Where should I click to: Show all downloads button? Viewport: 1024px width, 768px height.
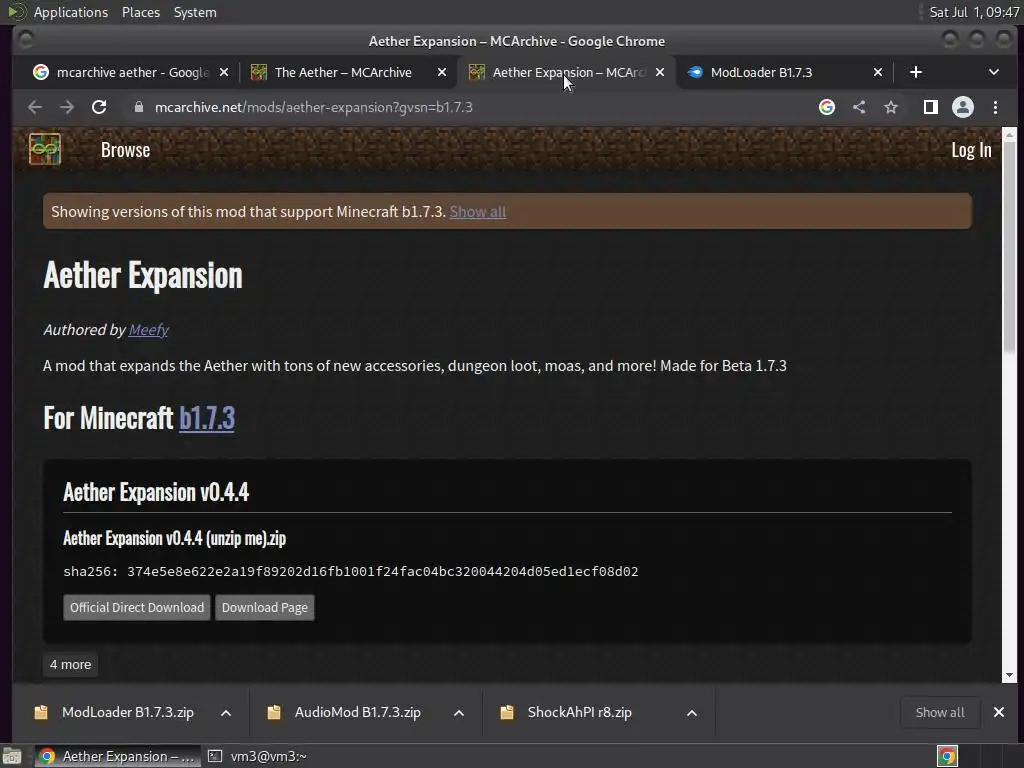[940, 712]
